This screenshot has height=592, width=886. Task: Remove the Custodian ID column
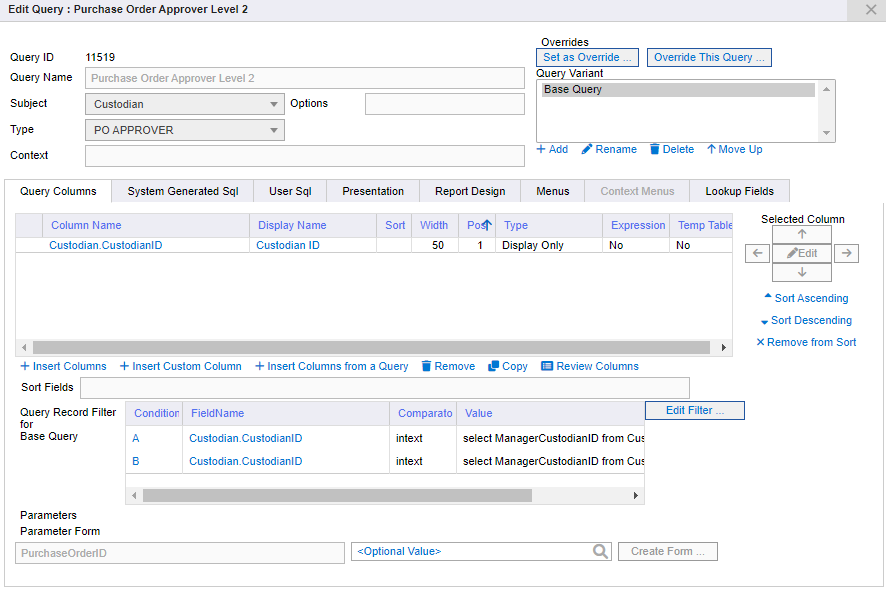tap(447, 366)
